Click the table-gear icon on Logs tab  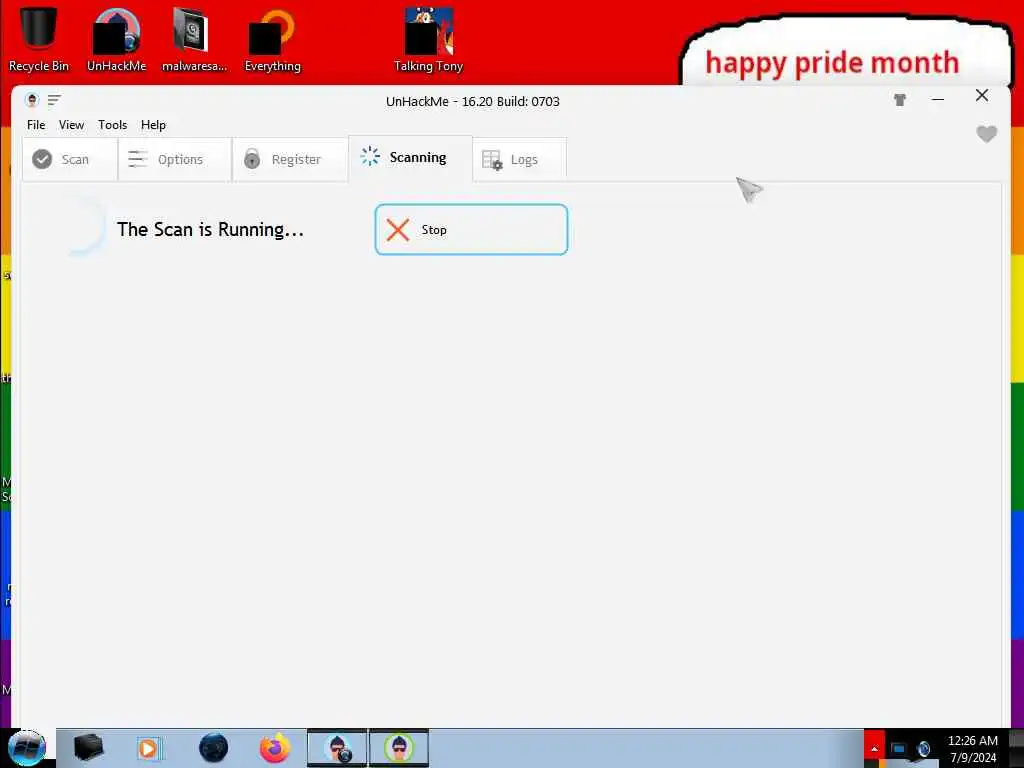point(492,160)
